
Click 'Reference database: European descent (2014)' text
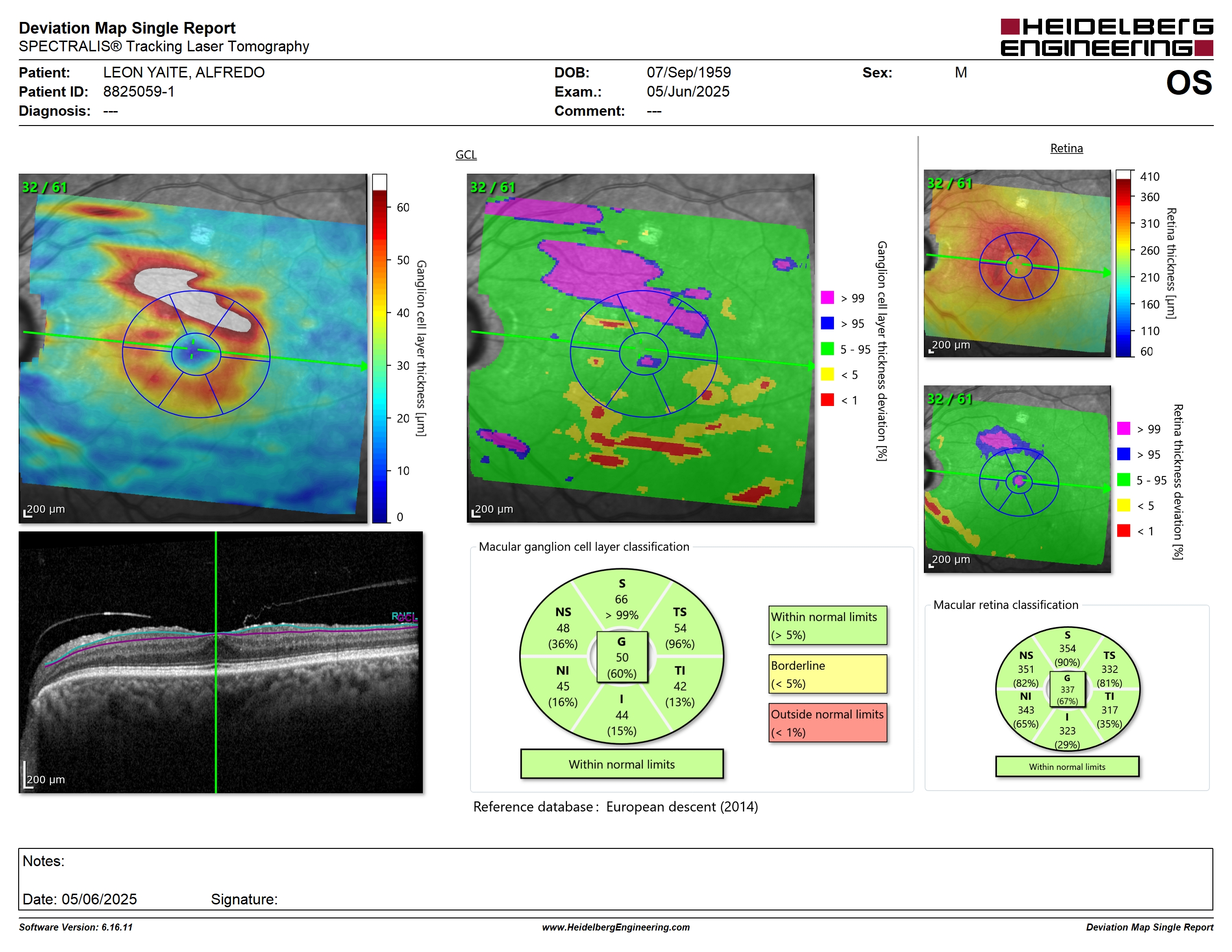pyautogui.click(x=616, y=806)
